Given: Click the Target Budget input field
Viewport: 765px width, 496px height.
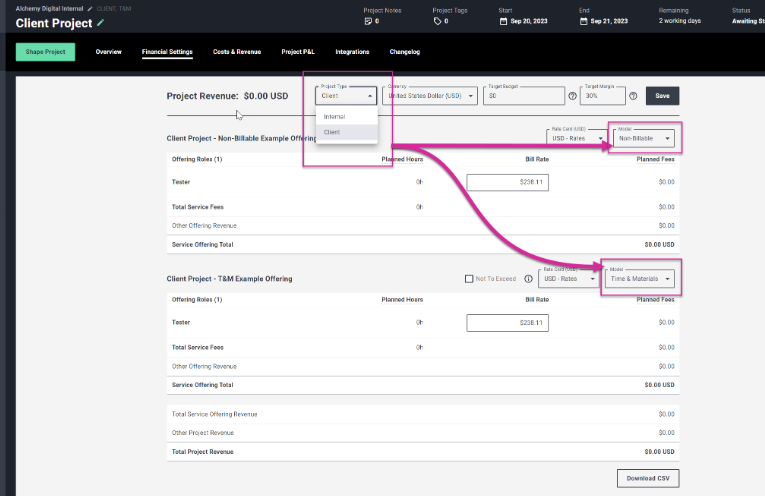Looking at the screenshot, I should tap(524, 96).
